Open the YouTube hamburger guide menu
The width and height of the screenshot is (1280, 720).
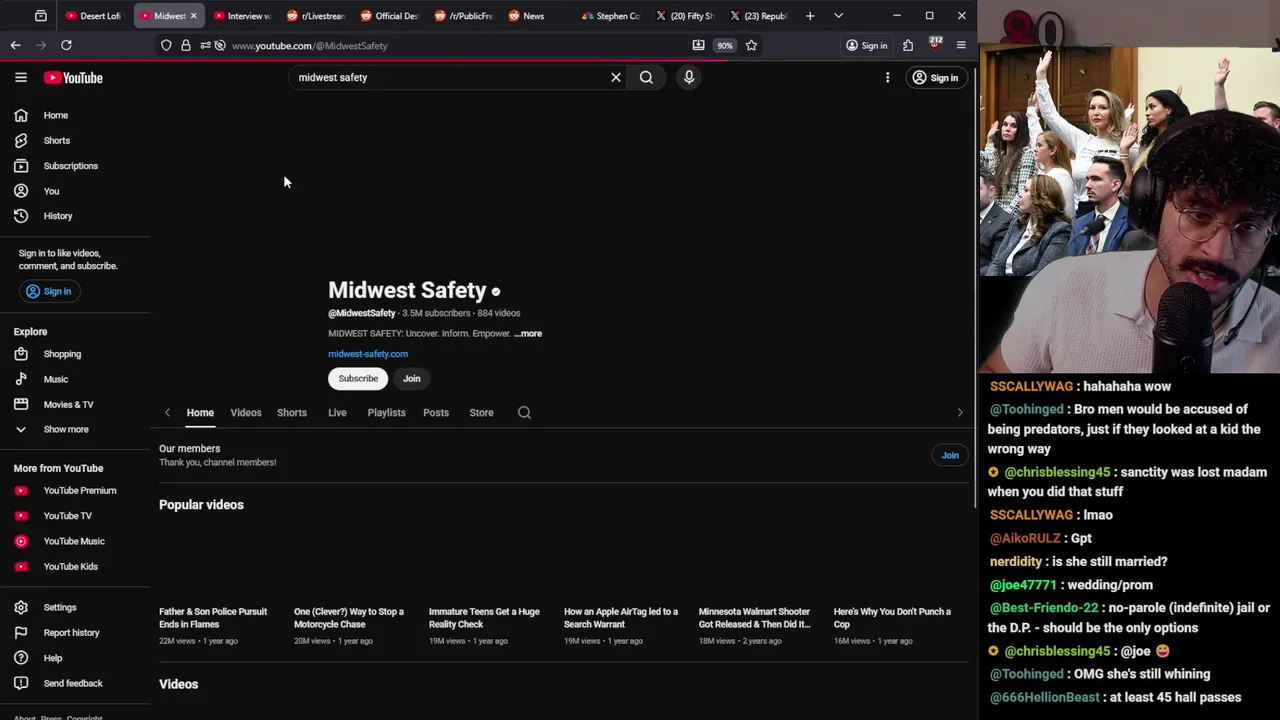point(21,77)
